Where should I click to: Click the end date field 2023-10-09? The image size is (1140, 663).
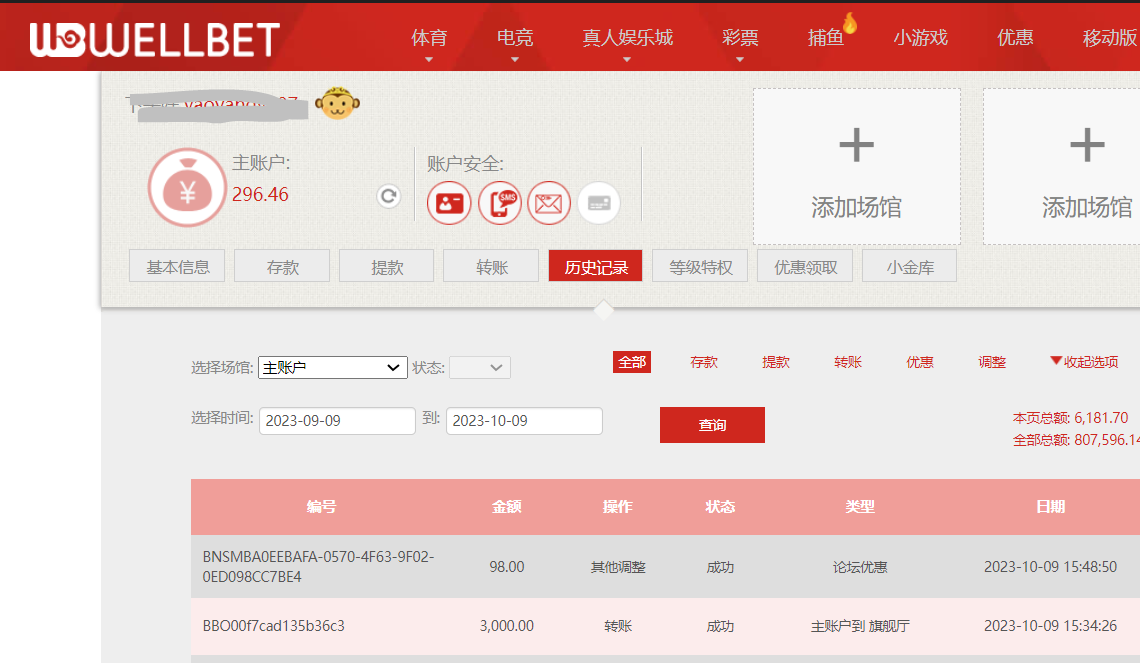point(524,421)
